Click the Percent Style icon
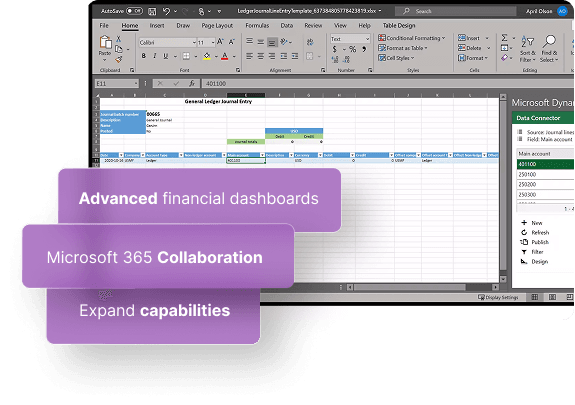 click(352, 49)
